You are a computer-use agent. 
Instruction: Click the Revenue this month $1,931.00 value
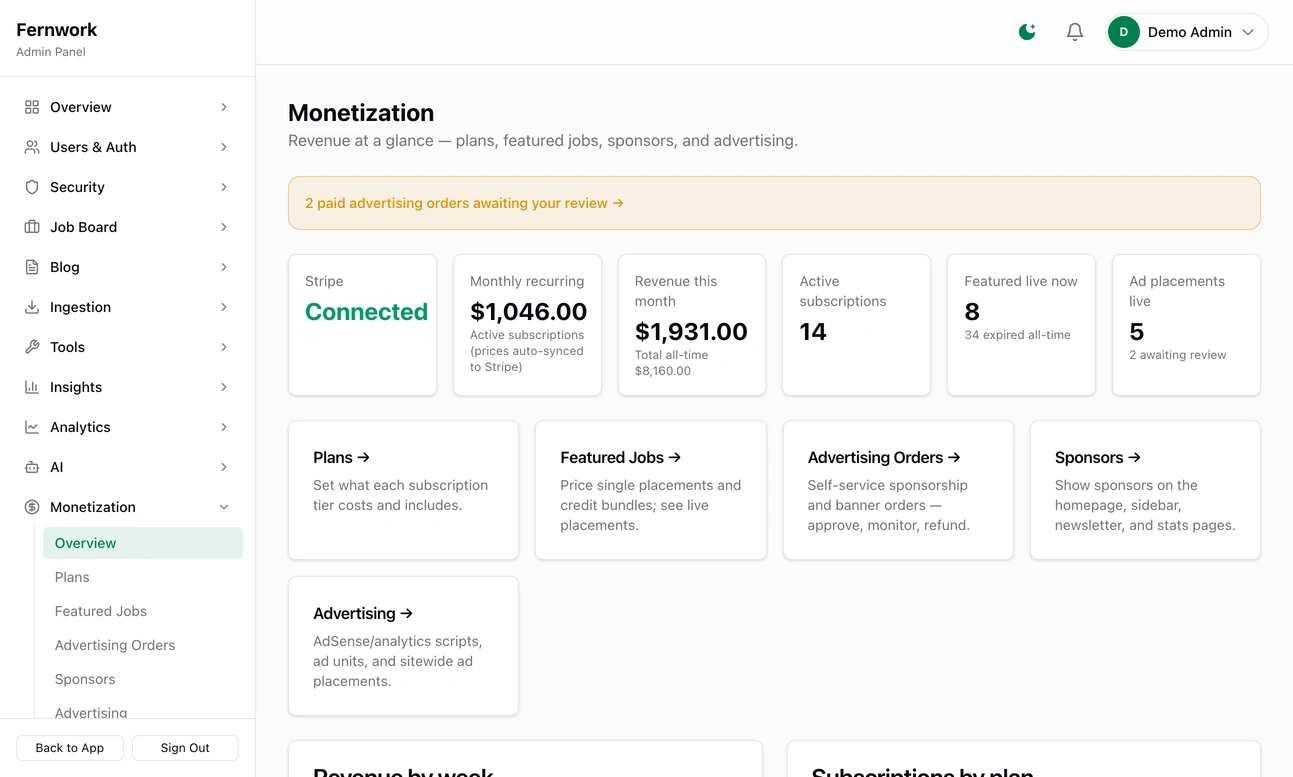click(x=691, y=332)
